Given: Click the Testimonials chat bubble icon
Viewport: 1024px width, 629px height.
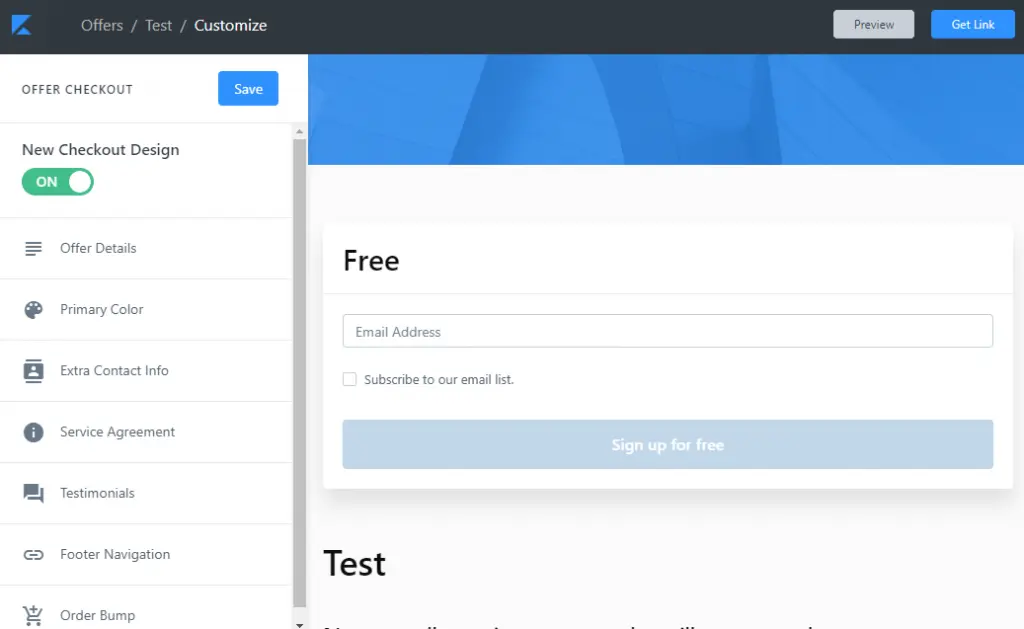Looking at the screenshot, I should point(34,493).
